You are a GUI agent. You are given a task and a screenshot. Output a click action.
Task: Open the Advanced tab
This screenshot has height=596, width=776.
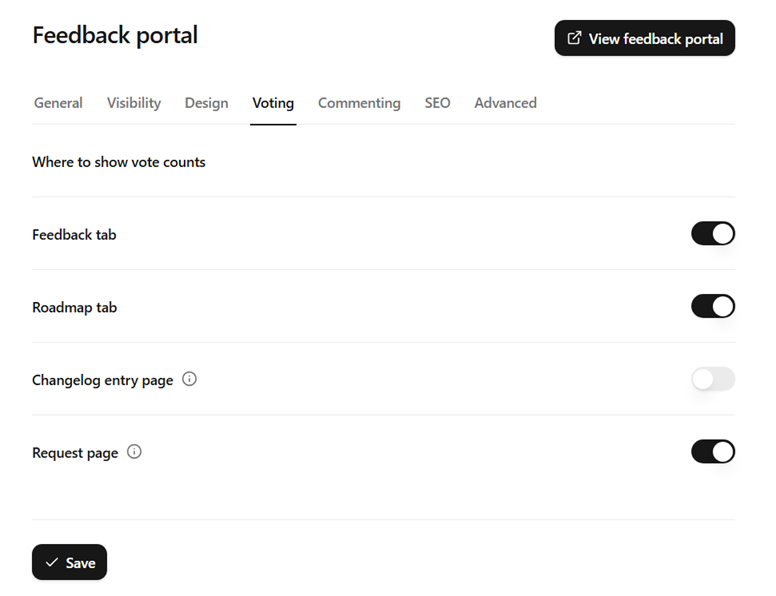tap(505, 103)
